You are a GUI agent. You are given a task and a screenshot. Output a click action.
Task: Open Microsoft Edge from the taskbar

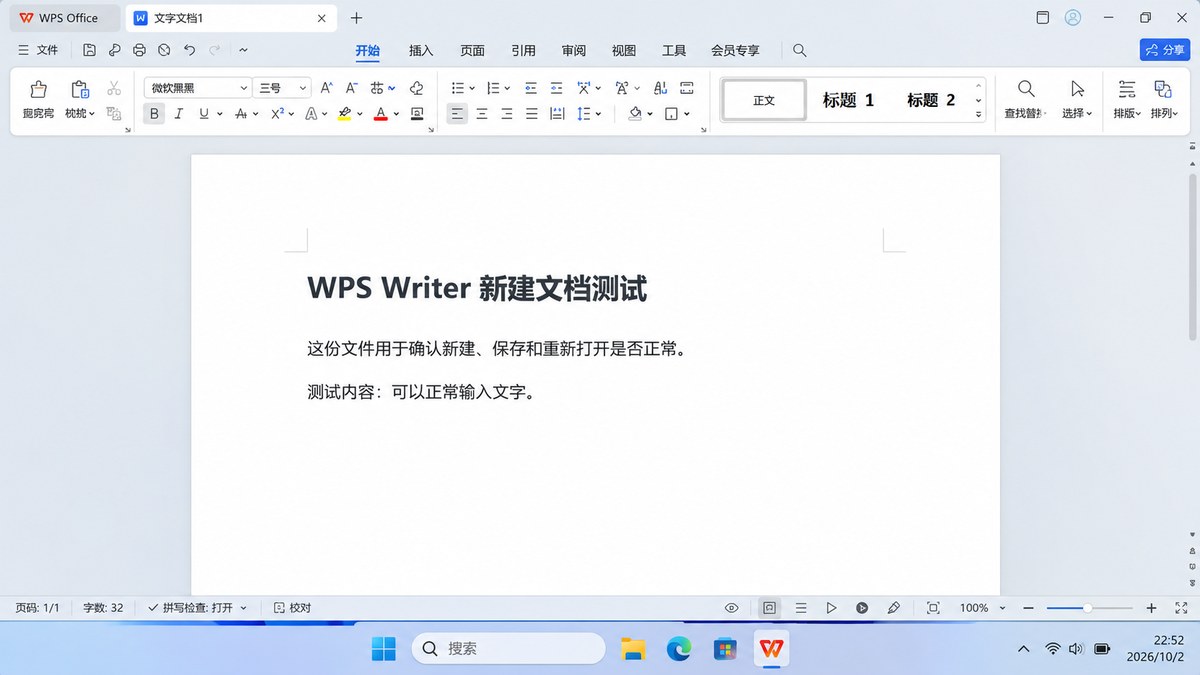679,649
